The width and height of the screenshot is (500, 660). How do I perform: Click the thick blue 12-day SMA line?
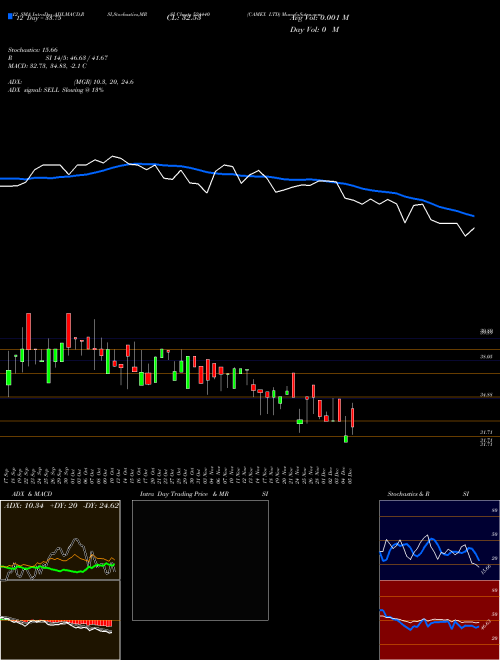236,175
